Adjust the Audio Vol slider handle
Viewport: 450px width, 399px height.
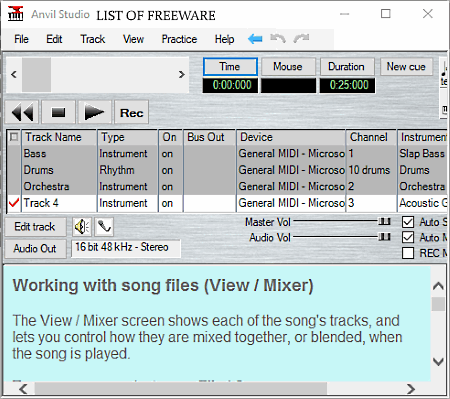(x=384, y=237)
